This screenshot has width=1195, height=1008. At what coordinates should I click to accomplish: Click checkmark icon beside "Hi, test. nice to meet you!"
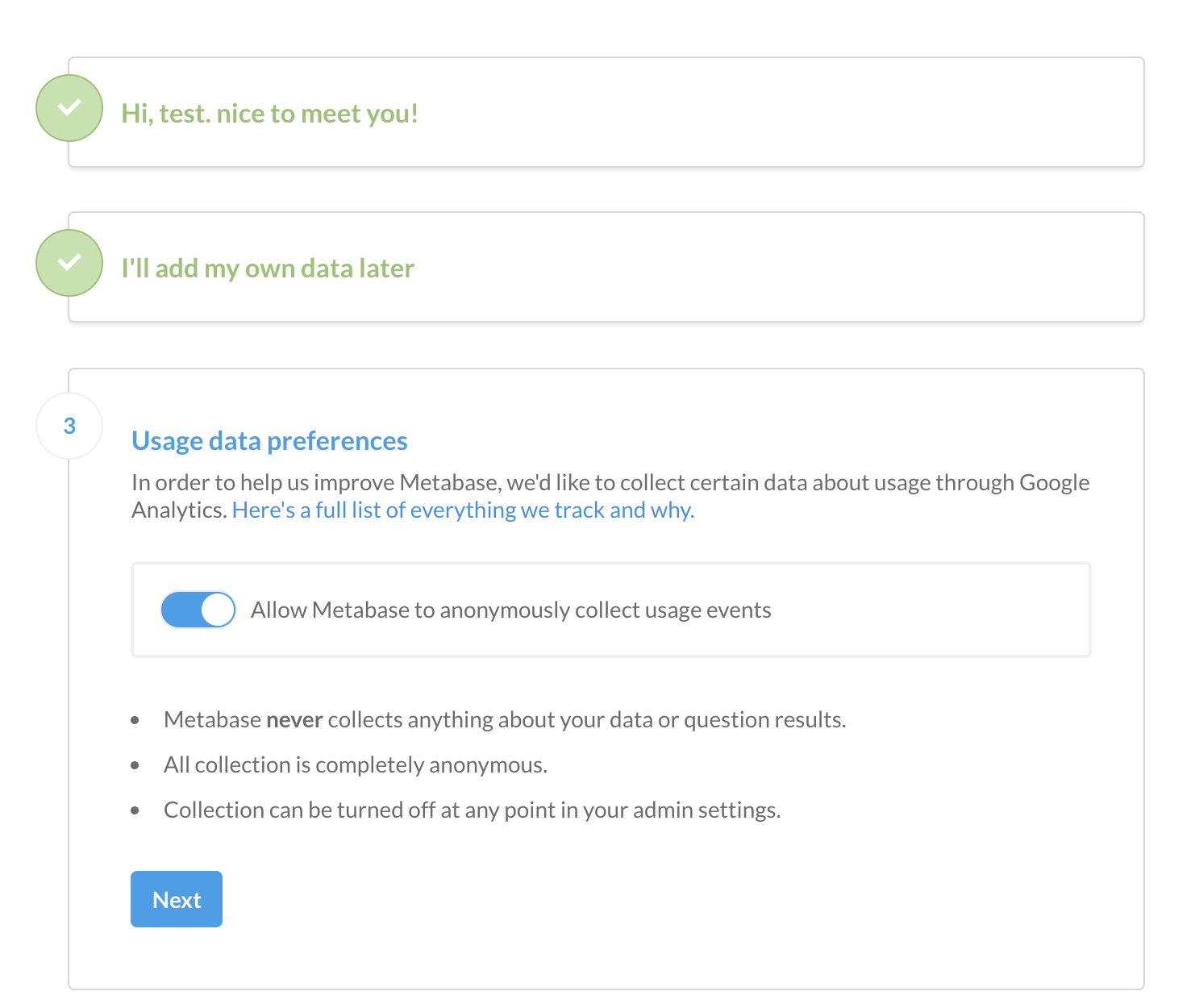tap(69, 108)
